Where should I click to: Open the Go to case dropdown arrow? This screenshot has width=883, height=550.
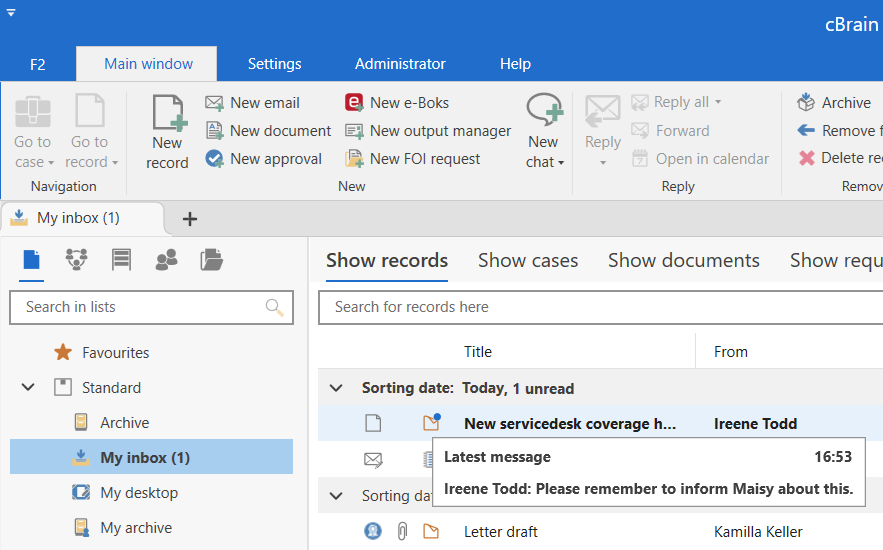click(51, 163)
